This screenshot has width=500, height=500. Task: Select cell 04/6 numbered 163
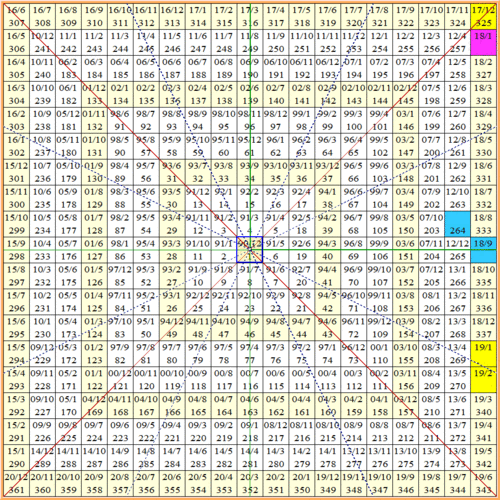250,406
